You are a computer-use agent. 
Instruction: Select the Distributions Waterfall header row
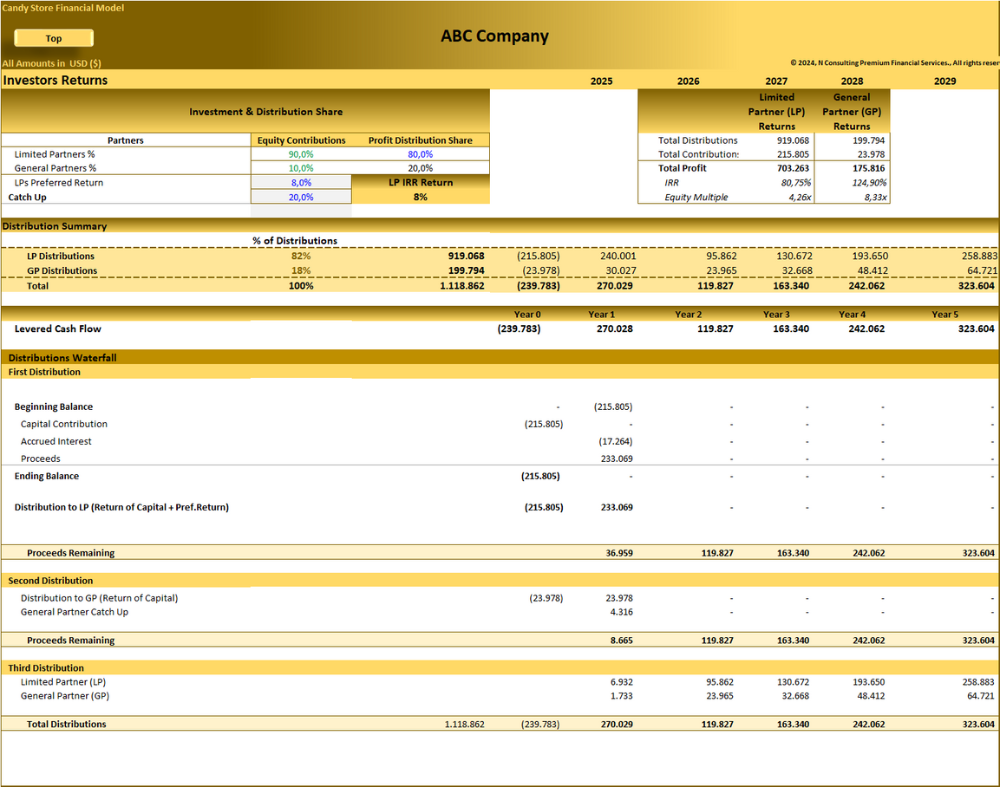coord(500,357)
